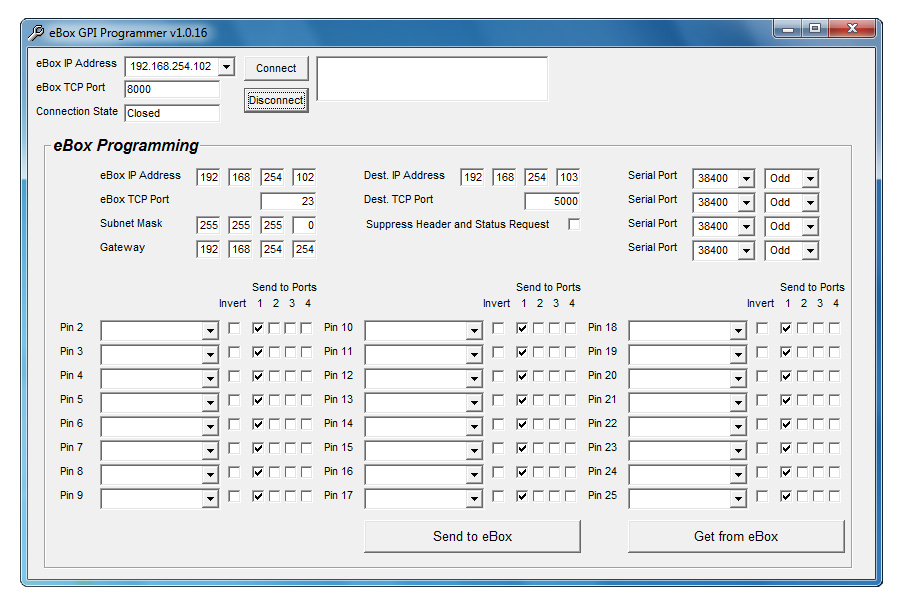Toggle Invert checkbox for Pin 15
The height and width of the screenshot is (608, 911).
pos(498,448)
